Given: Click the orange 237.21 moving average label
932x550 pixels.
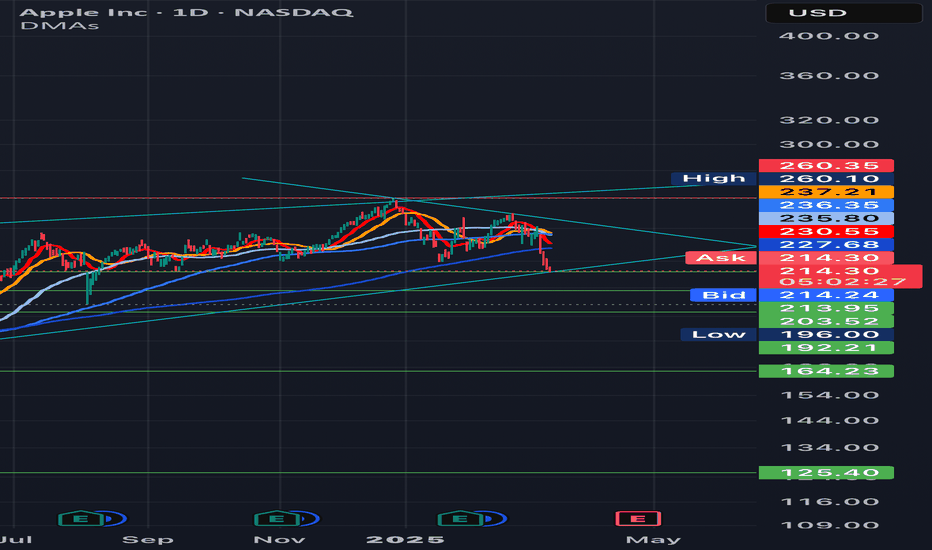Looking at the screenshot, I should (826, 191).
